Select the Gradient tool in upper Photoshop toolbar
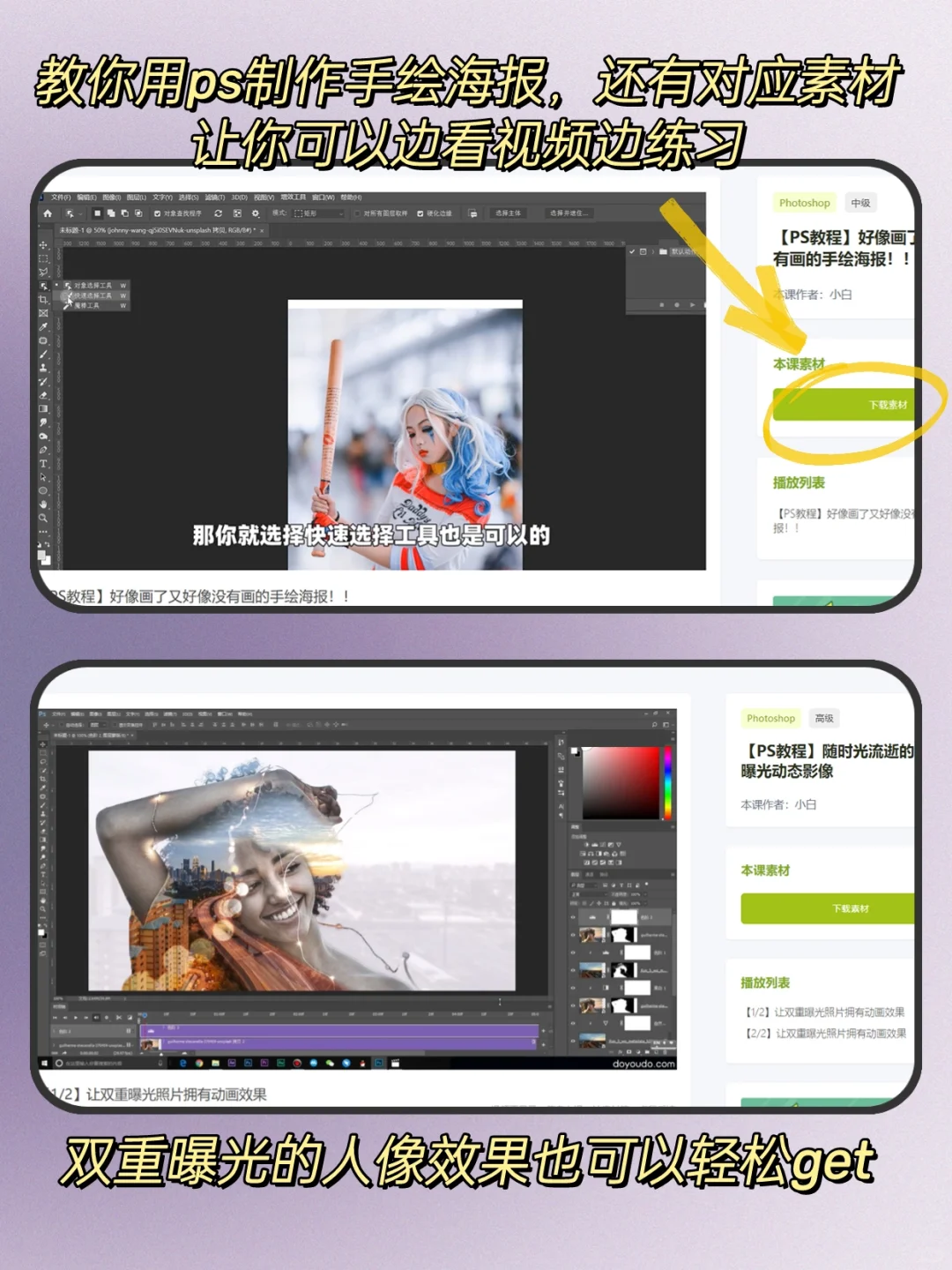This screenshot has width=952, height=1270. click(x=43, y=409)
